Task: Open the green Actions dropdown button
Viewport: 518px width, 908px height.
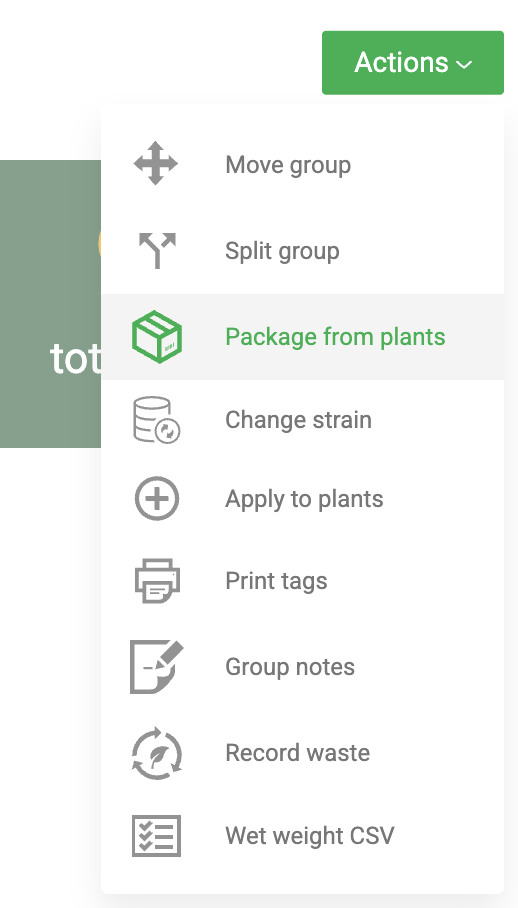Action: coord(413,63)
